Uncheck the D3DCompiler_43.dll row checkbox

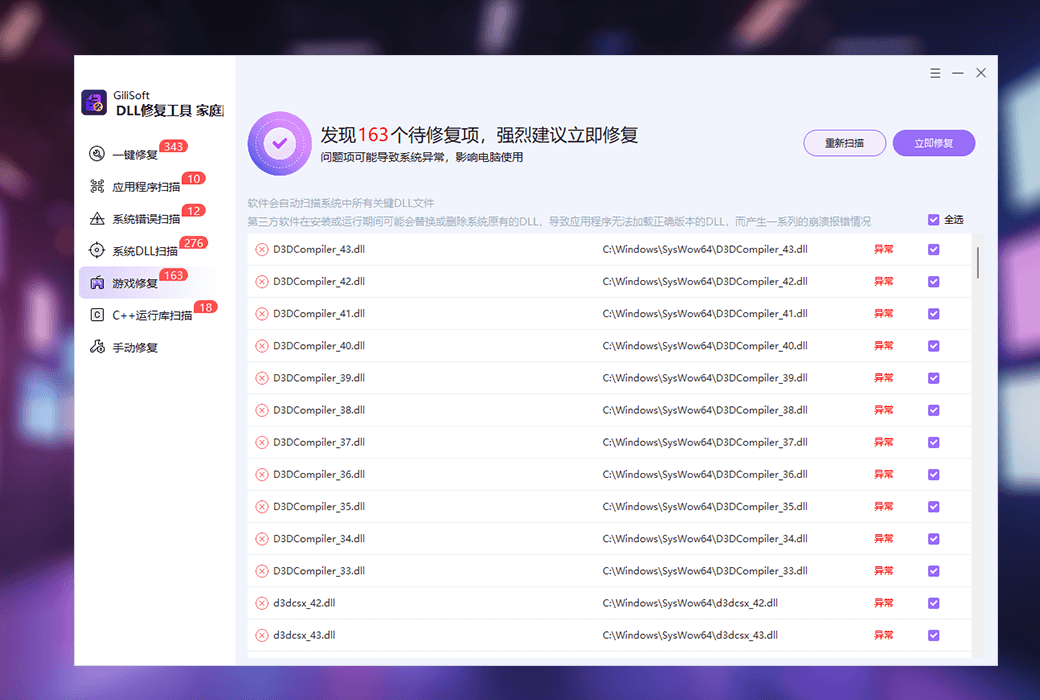pyautogui.click(x=933, y=249)
